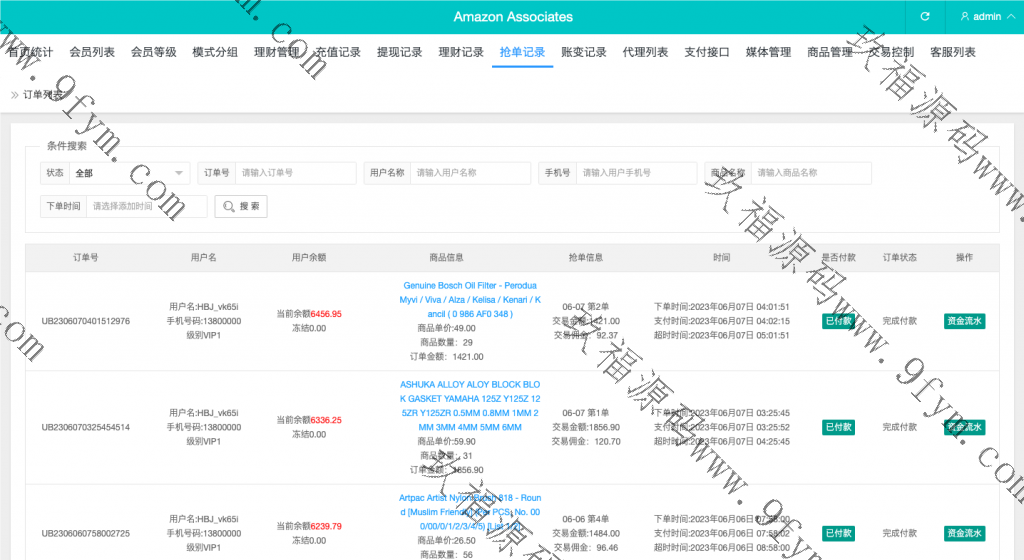Expand the 状态 status dropdown
Viewport: 1024px width, 560px height.
pyautogui.click(x=128, y=173)
